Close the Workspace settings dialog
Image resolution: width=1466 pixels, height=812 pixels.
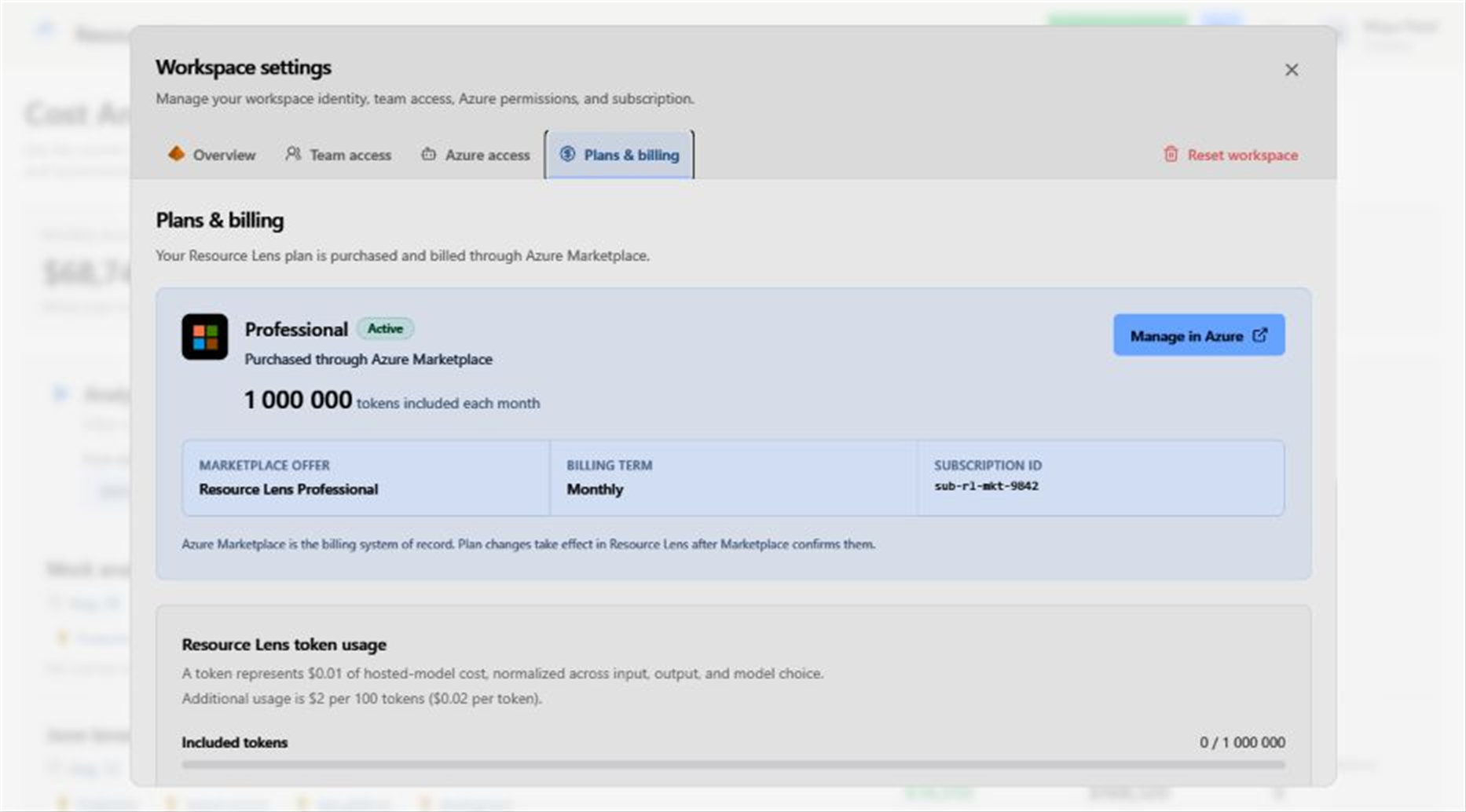click(1291, 70)
